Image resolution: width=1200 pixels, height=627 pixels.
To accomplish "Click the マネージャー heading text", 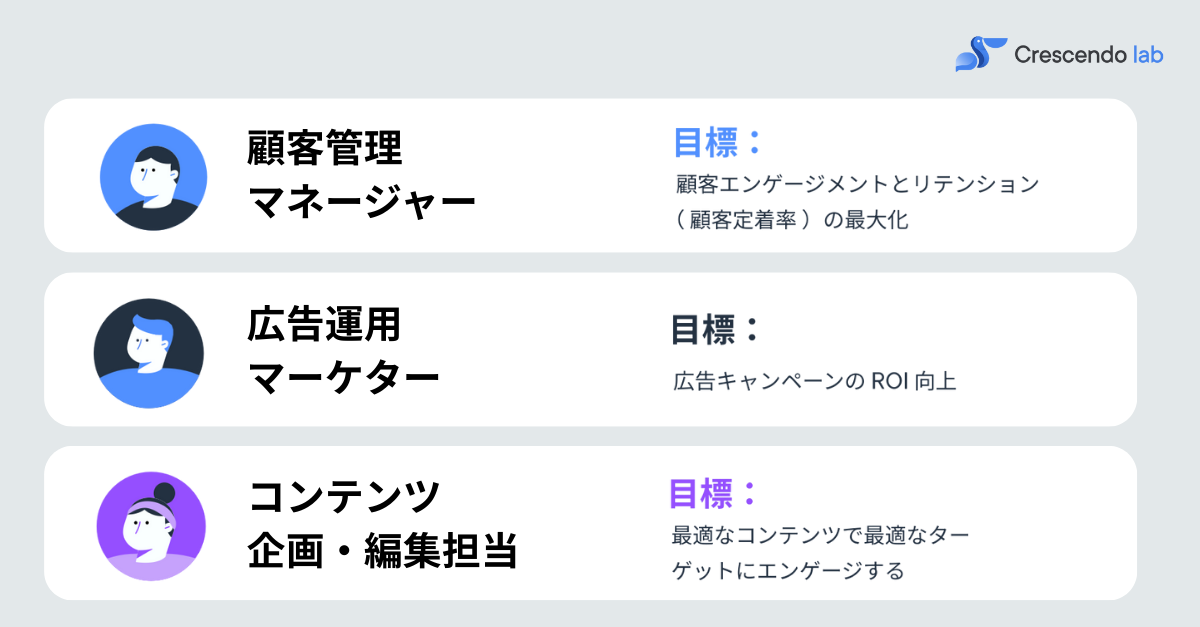I will tap(361, 205).
